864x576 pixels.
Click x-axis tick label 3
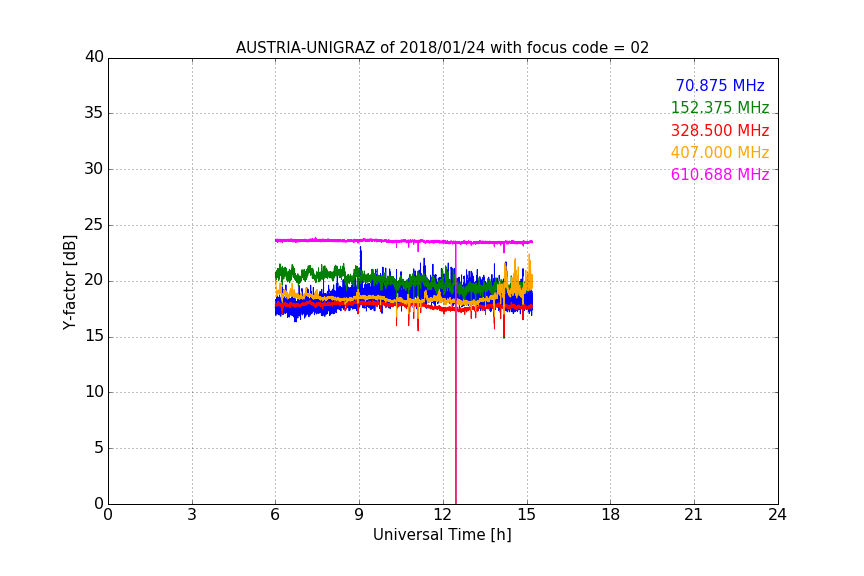click(x=192, y=515)
